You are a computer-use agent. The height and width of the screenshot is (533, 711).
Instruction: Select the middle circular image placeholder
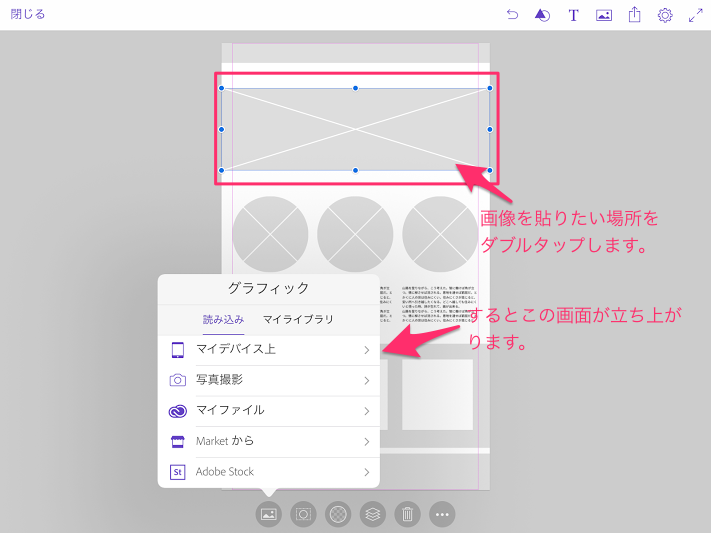pos(355,234)
